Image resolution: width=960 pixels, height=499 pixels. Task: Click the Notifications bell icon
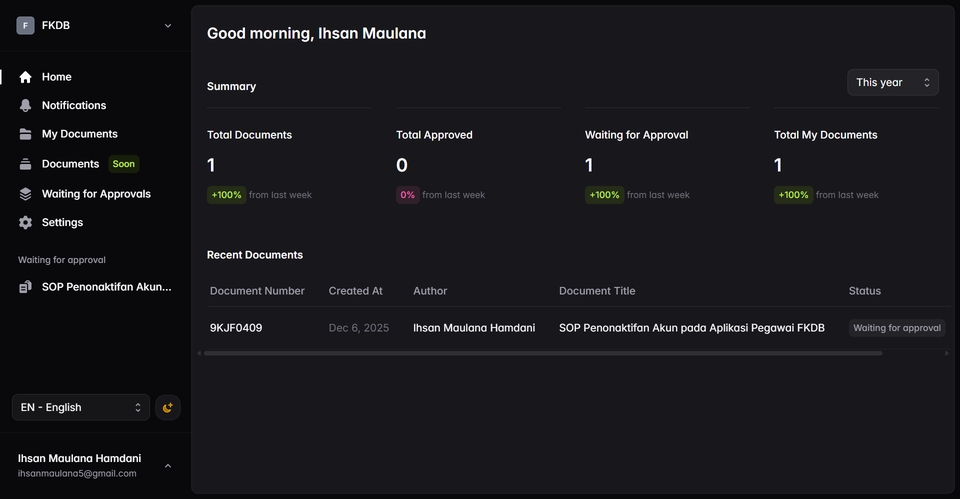point(26,105)
